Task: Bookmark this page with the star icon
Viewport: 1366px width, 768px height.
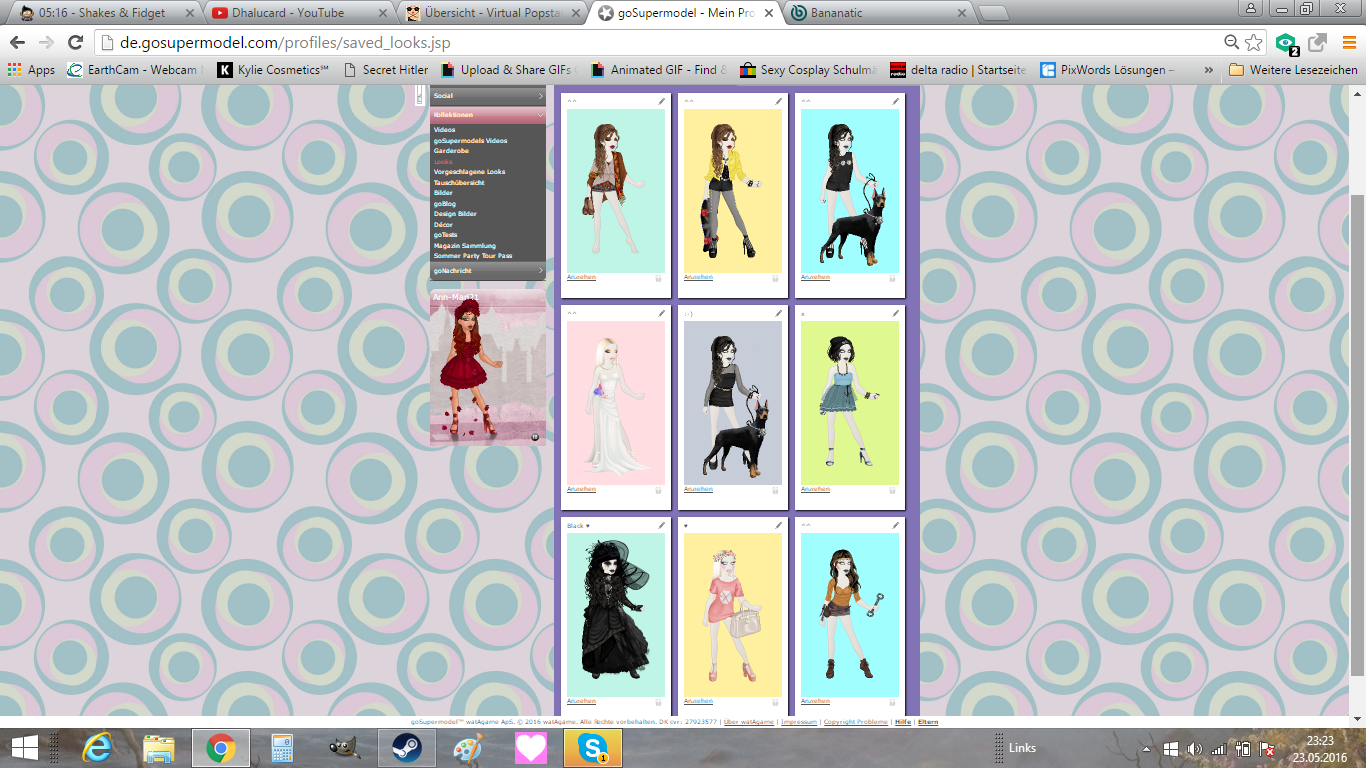Action: [x=1254, y=43]
